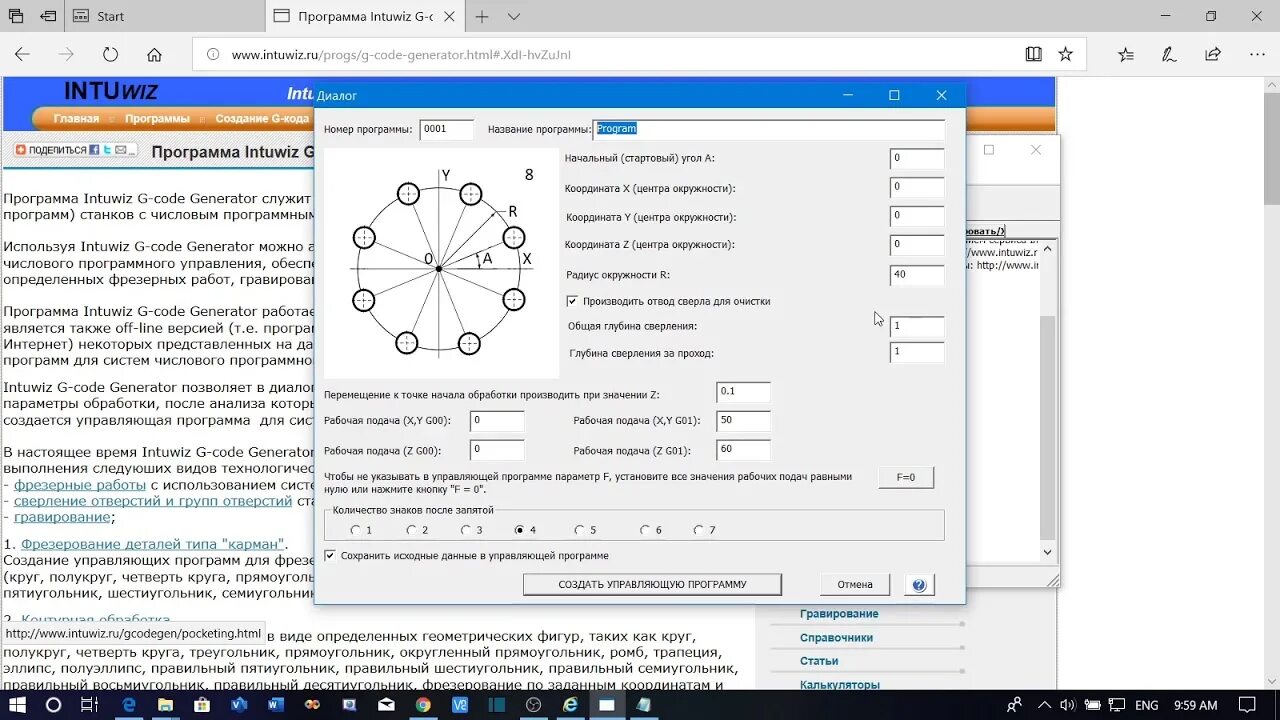Click Глубина сверления за проход field
1280x720 pixels.
pos(917,353)
